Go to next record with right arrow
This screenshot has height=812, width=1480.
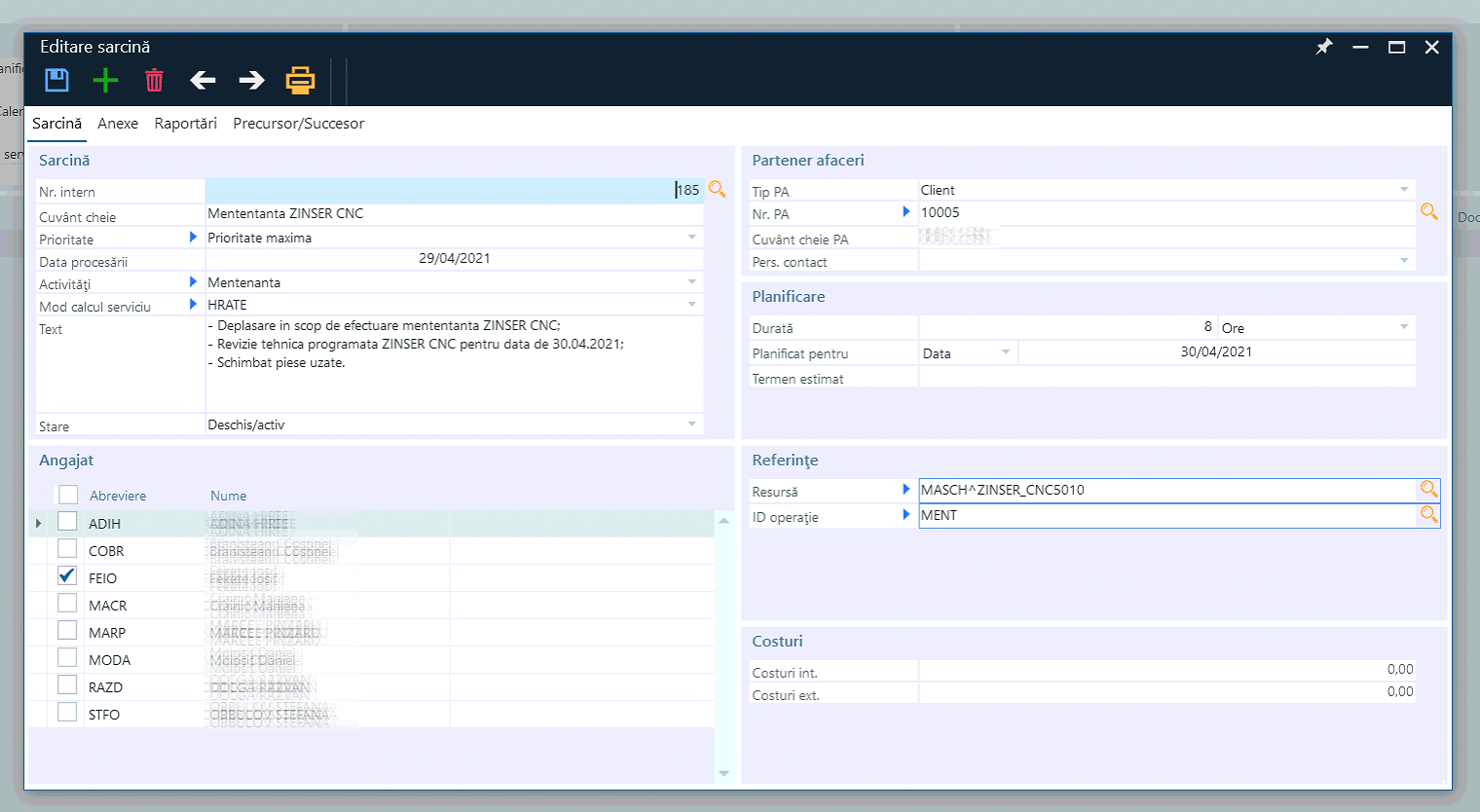[x=252, y=80]
